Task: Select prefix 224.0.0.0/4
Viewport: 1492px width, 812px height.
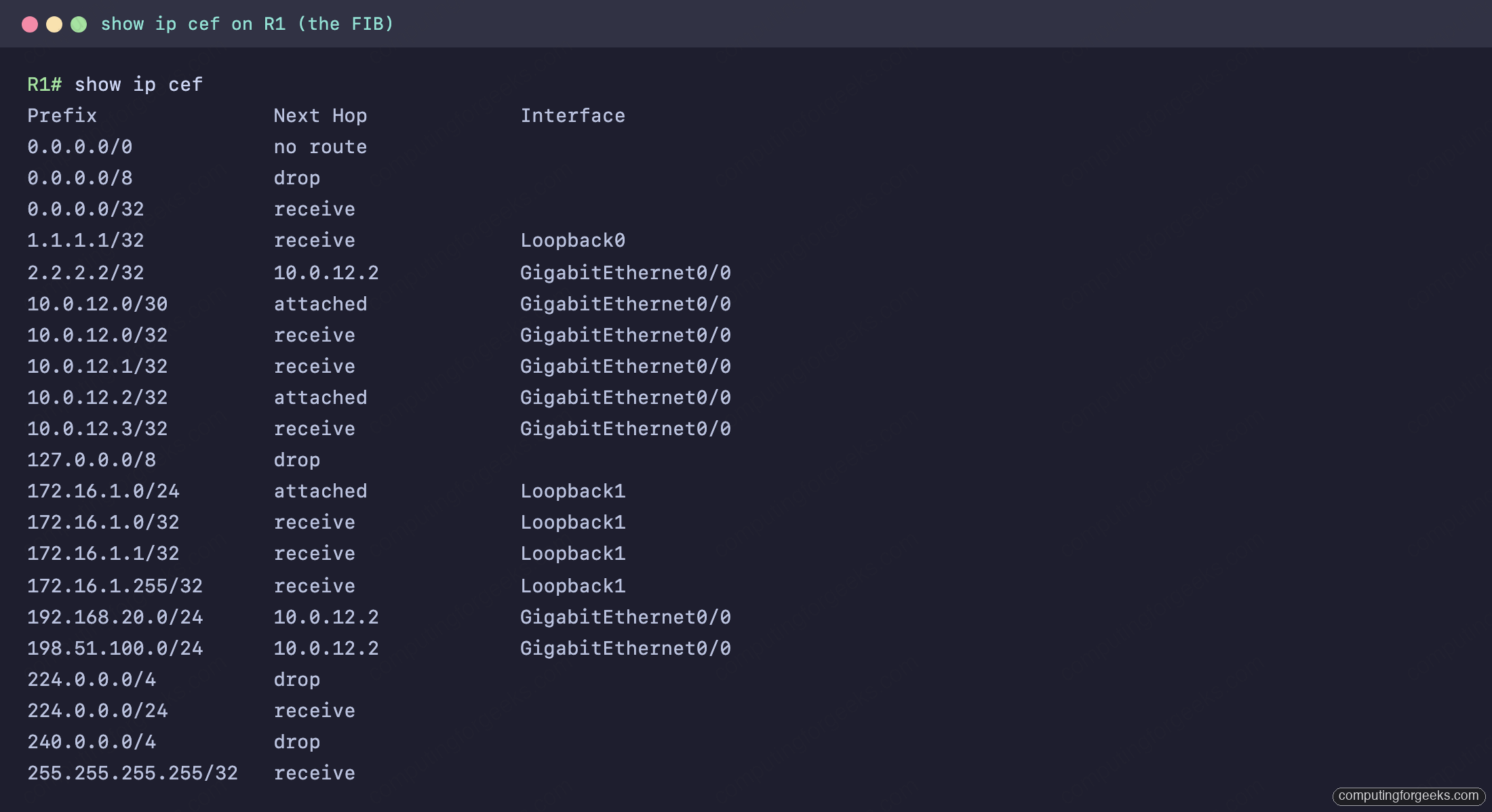Action: pos(92,680)
